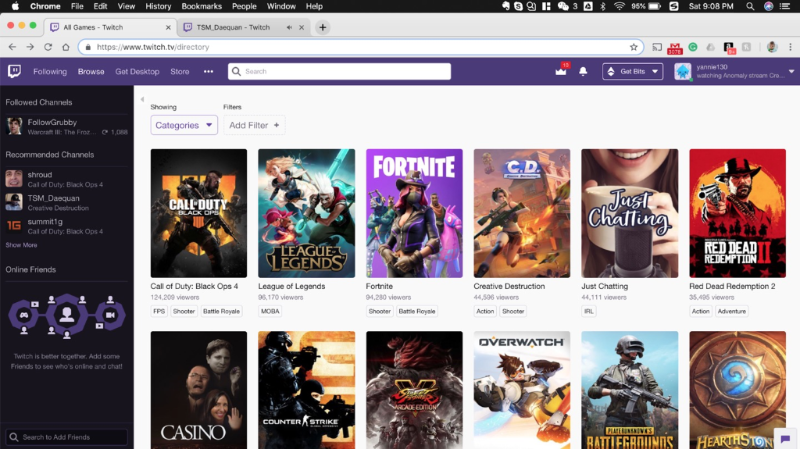Open the People menu
The width and height of the screenshot is (800, 449).
pos(244,6)
